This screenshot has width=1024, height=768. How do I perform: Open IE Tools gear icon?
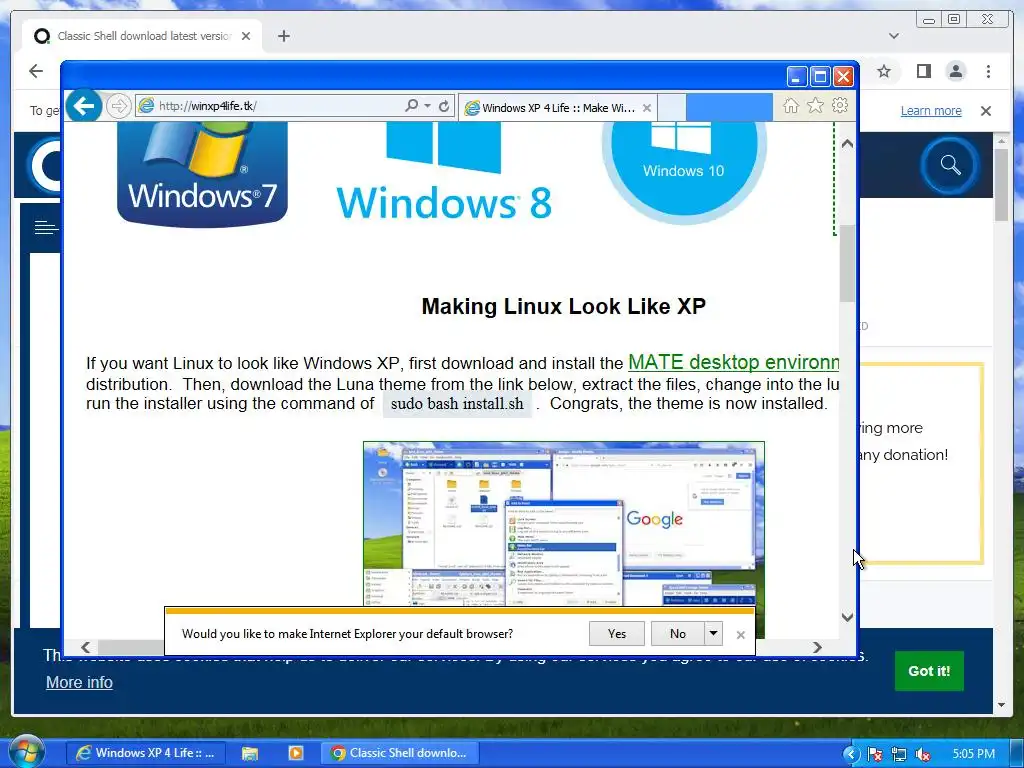click(x=840, y=105)
